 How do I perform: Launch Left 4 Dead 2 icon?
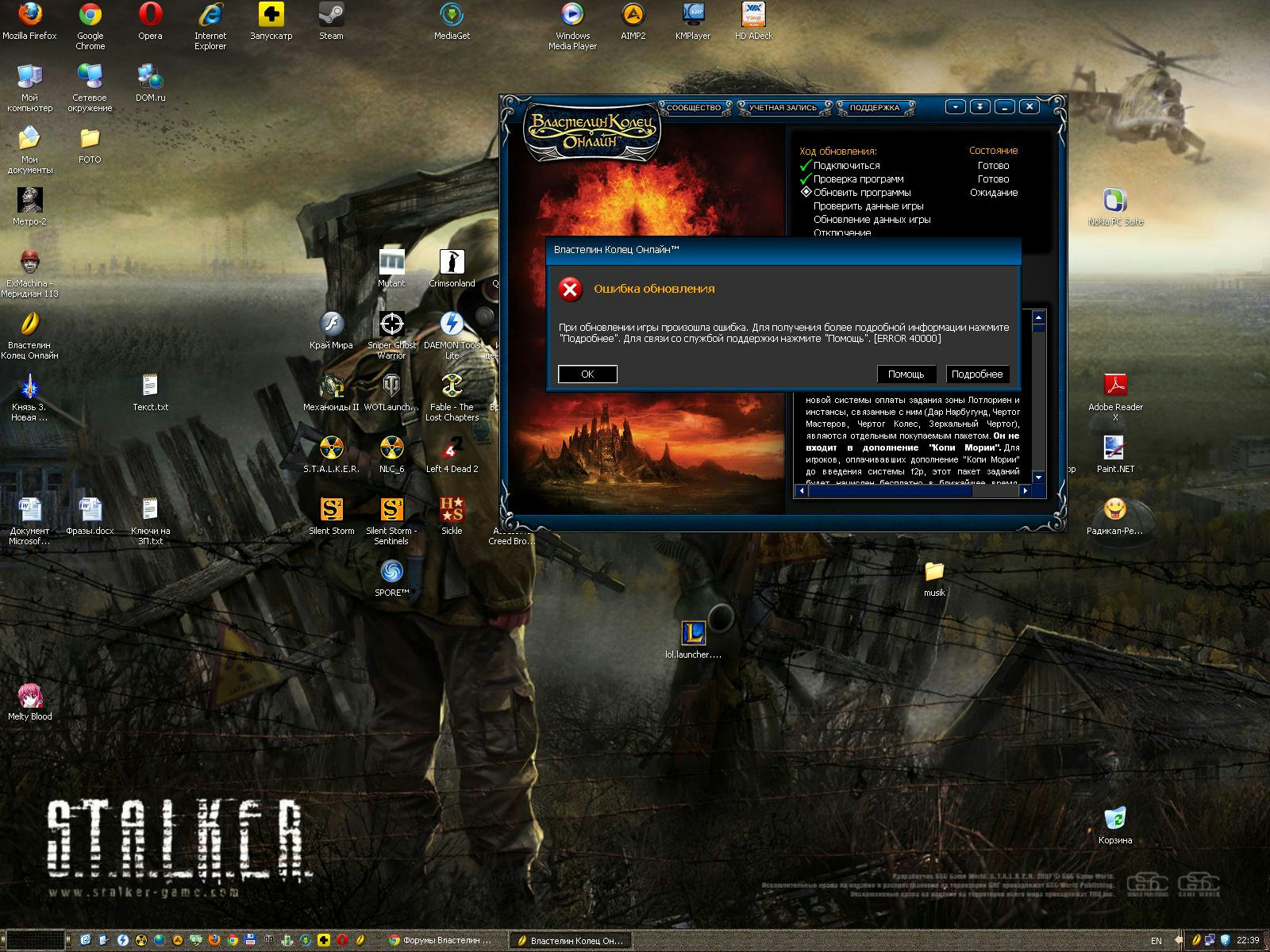coord(452,454)
